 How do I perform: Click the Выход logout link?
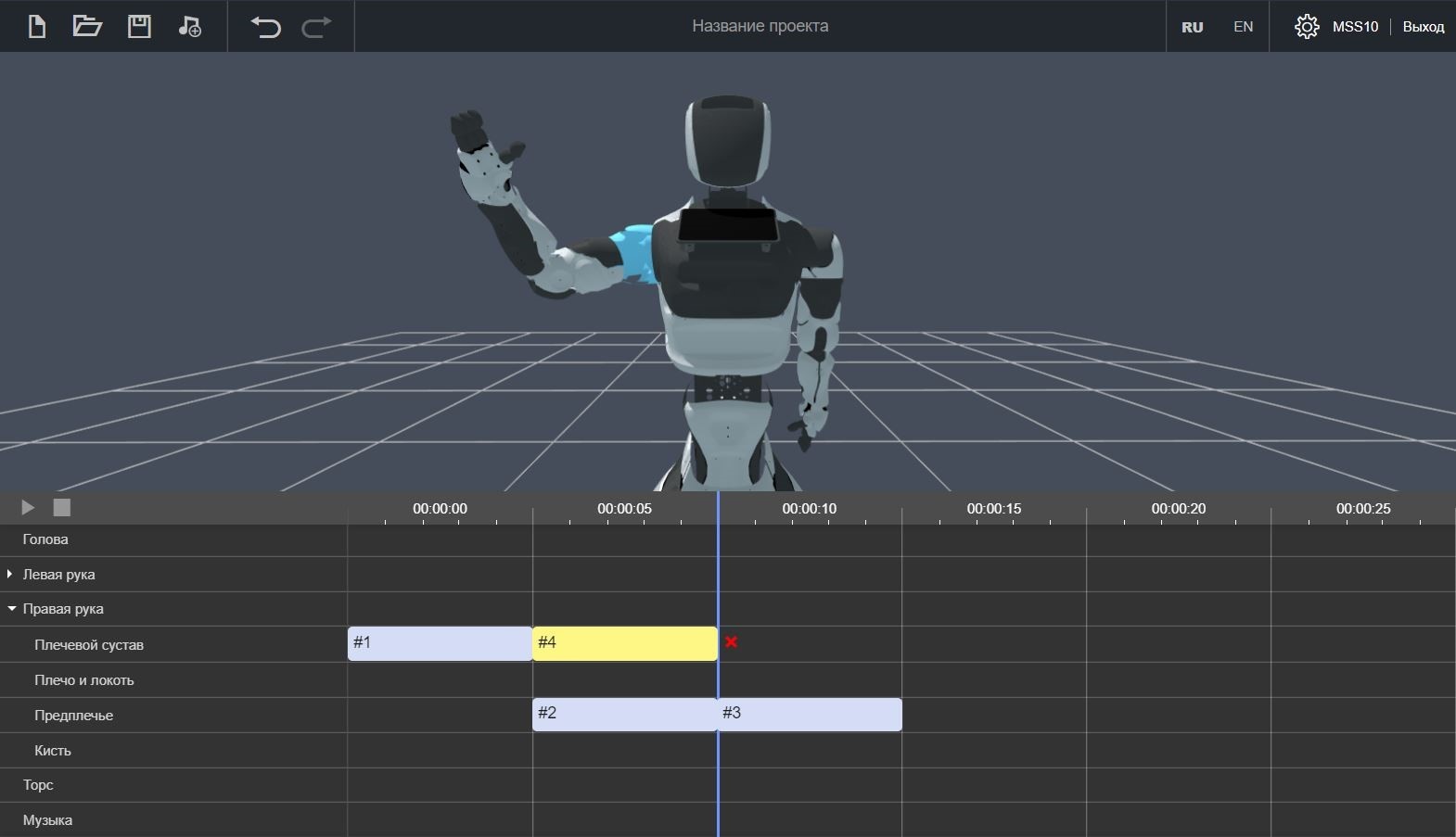[1423, 27]
